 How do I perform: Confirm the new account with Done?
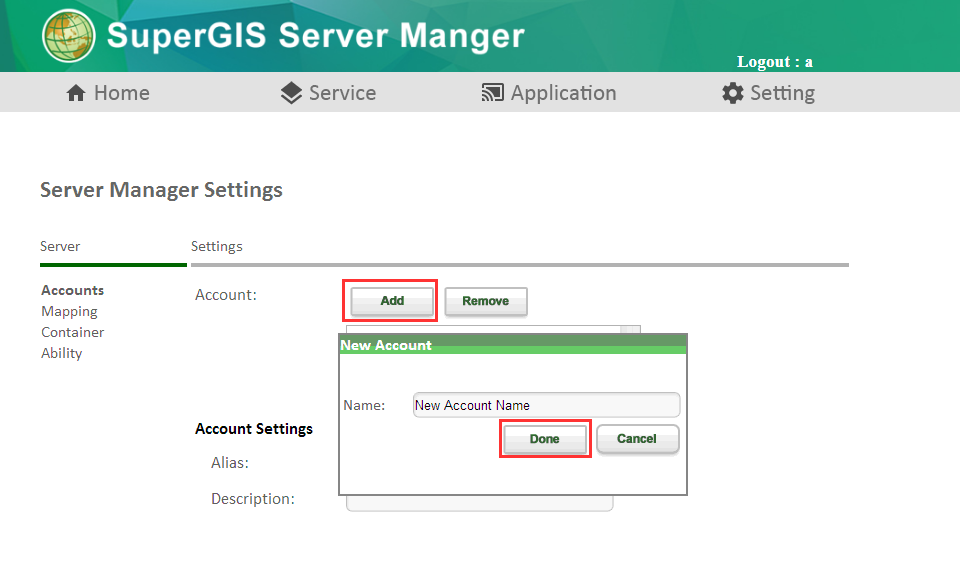pos(544,439)
